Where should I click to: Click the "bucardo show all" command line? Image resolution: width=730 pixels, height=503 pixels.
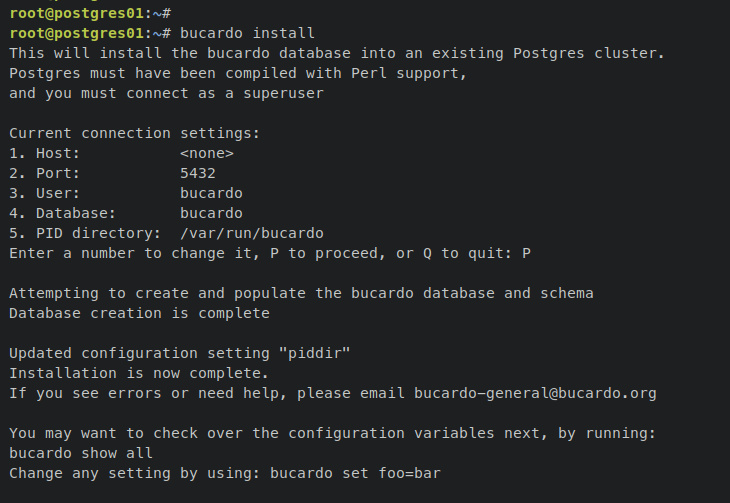(81, 453)
